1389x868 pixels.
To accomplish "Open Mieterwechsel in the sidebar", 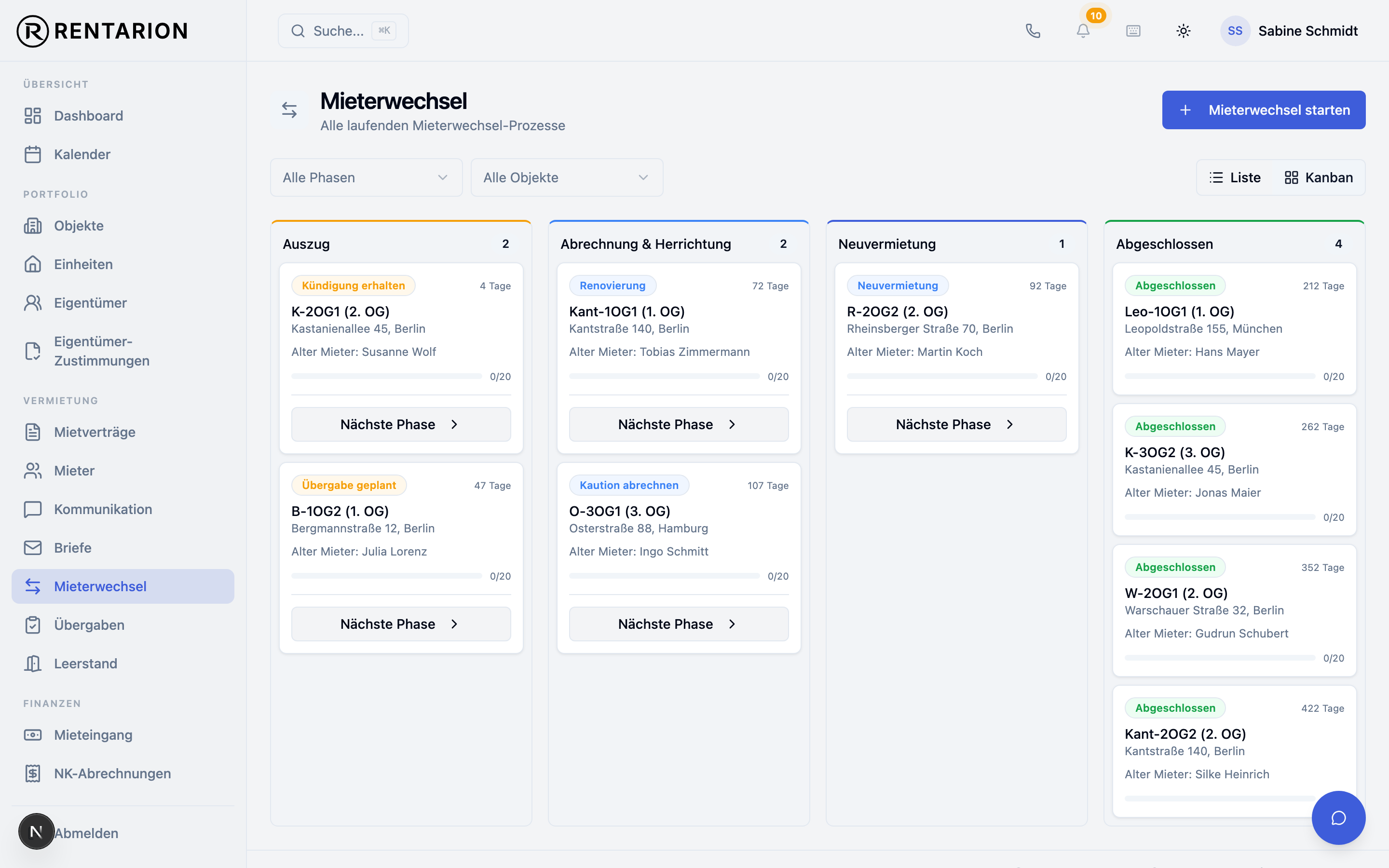I will tap(123, 586).
